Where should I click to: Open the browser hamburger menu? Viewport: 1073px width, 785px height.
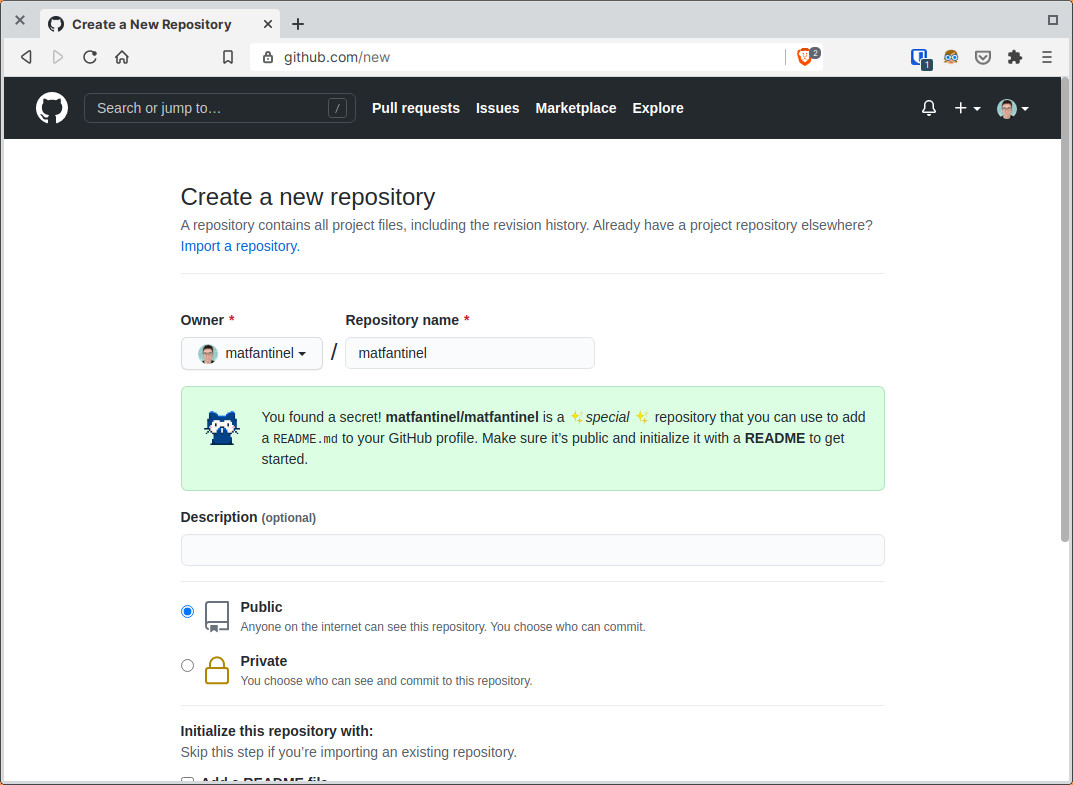(1046, 57)
